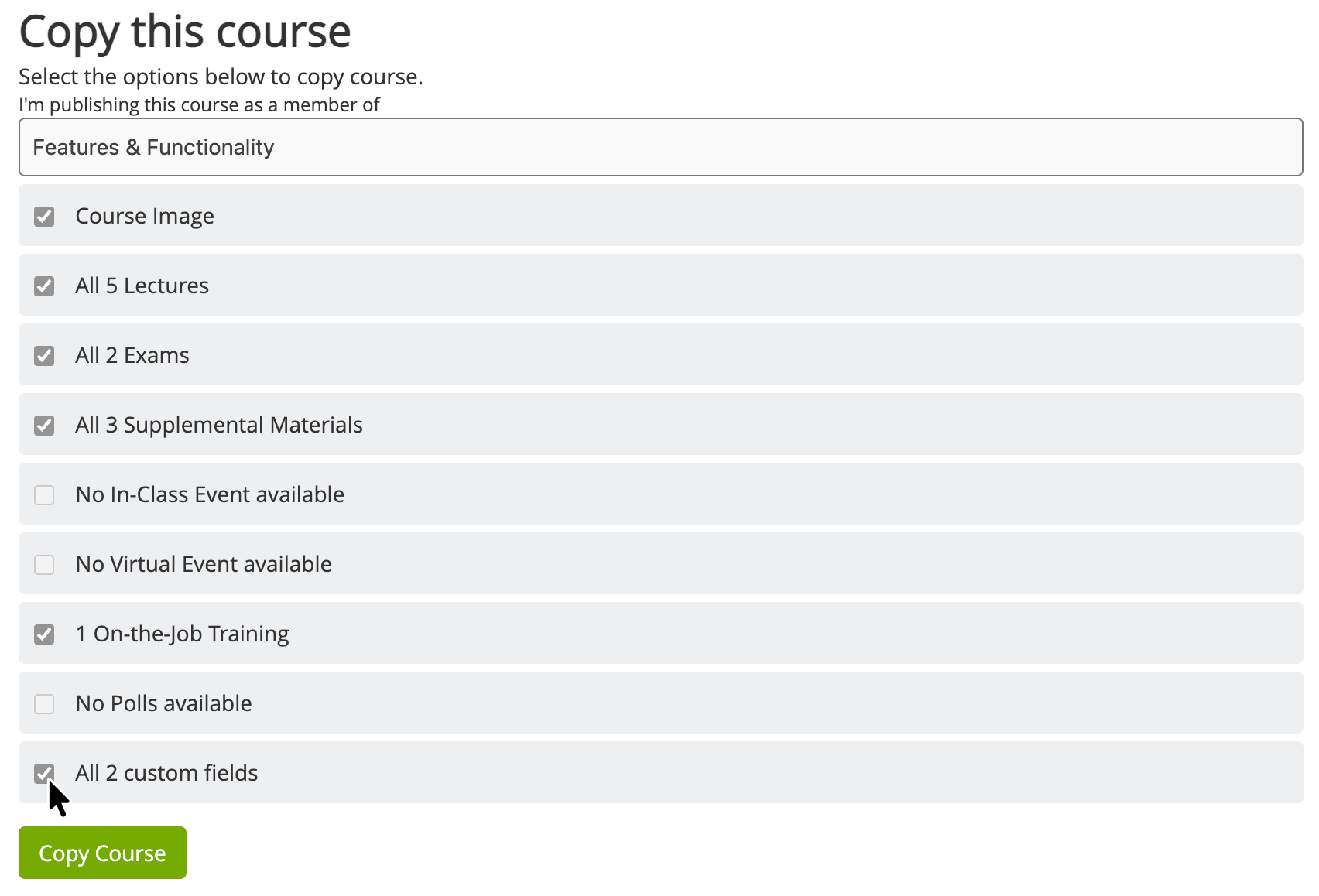Tick the No Polls available checkbox
Screen dimensions: 1319x896
(44, 704)
